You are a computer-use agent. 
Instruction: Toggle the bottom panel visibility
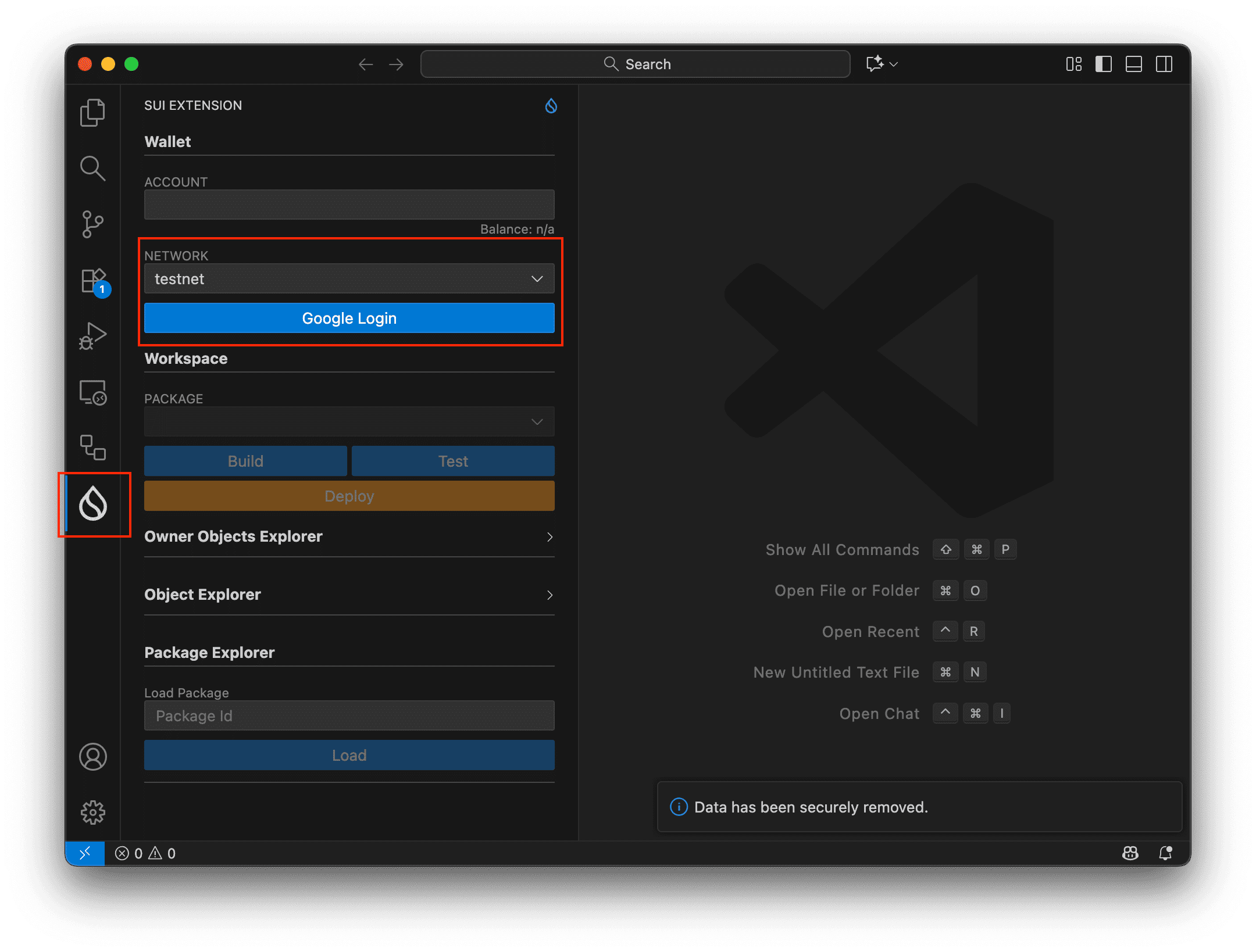pyautogui.click(x=1133, y=64)
